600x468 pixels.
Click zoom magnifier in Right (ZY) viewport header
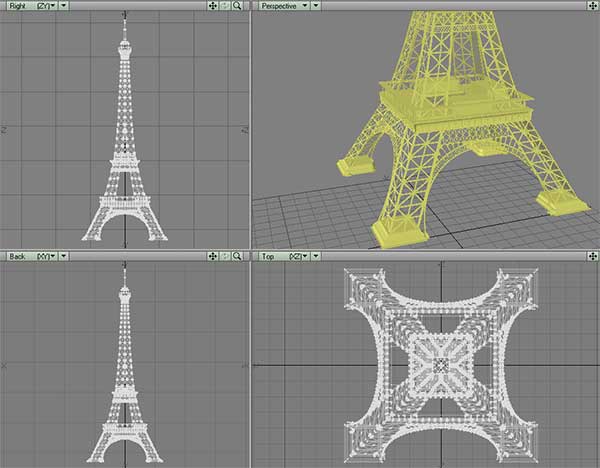pos(237,5)
